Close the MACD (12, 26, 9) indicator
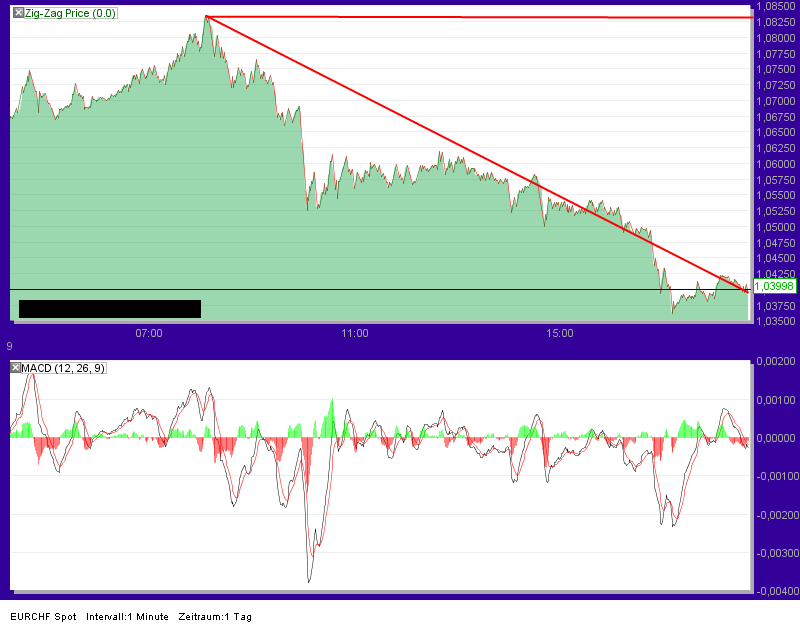The width and height of the screenshot is (800, 625). (x=15, y=368)
